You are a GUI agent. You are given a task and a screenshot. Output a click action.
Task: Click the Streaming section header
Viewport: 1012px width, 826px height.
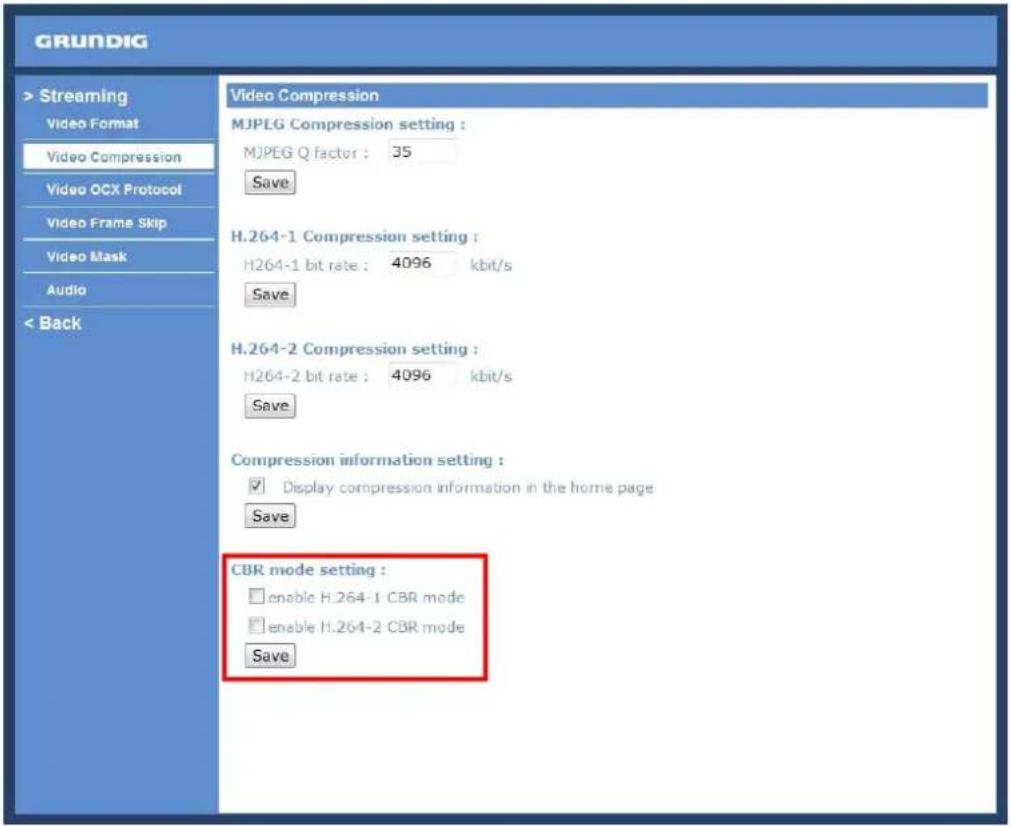76,96
